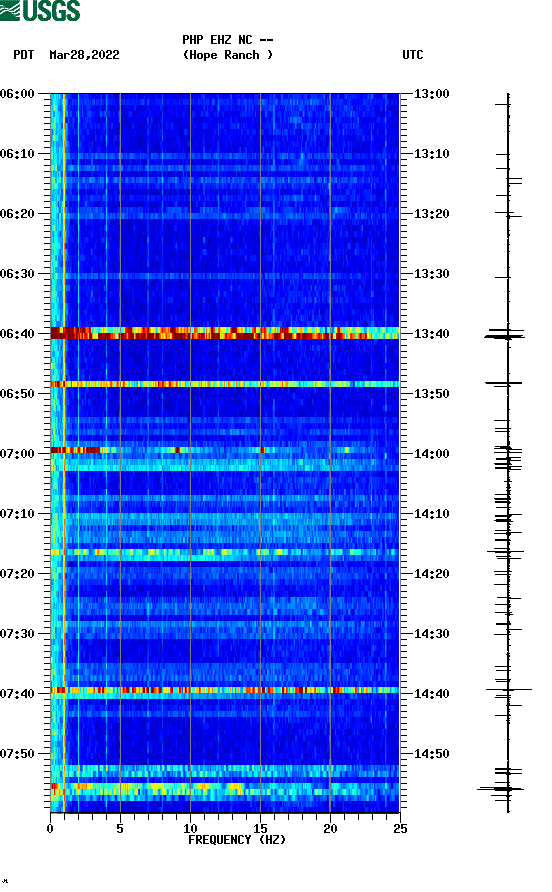
Task: Click the 14:00 UTC time label
Action: (x=431, y=454)
